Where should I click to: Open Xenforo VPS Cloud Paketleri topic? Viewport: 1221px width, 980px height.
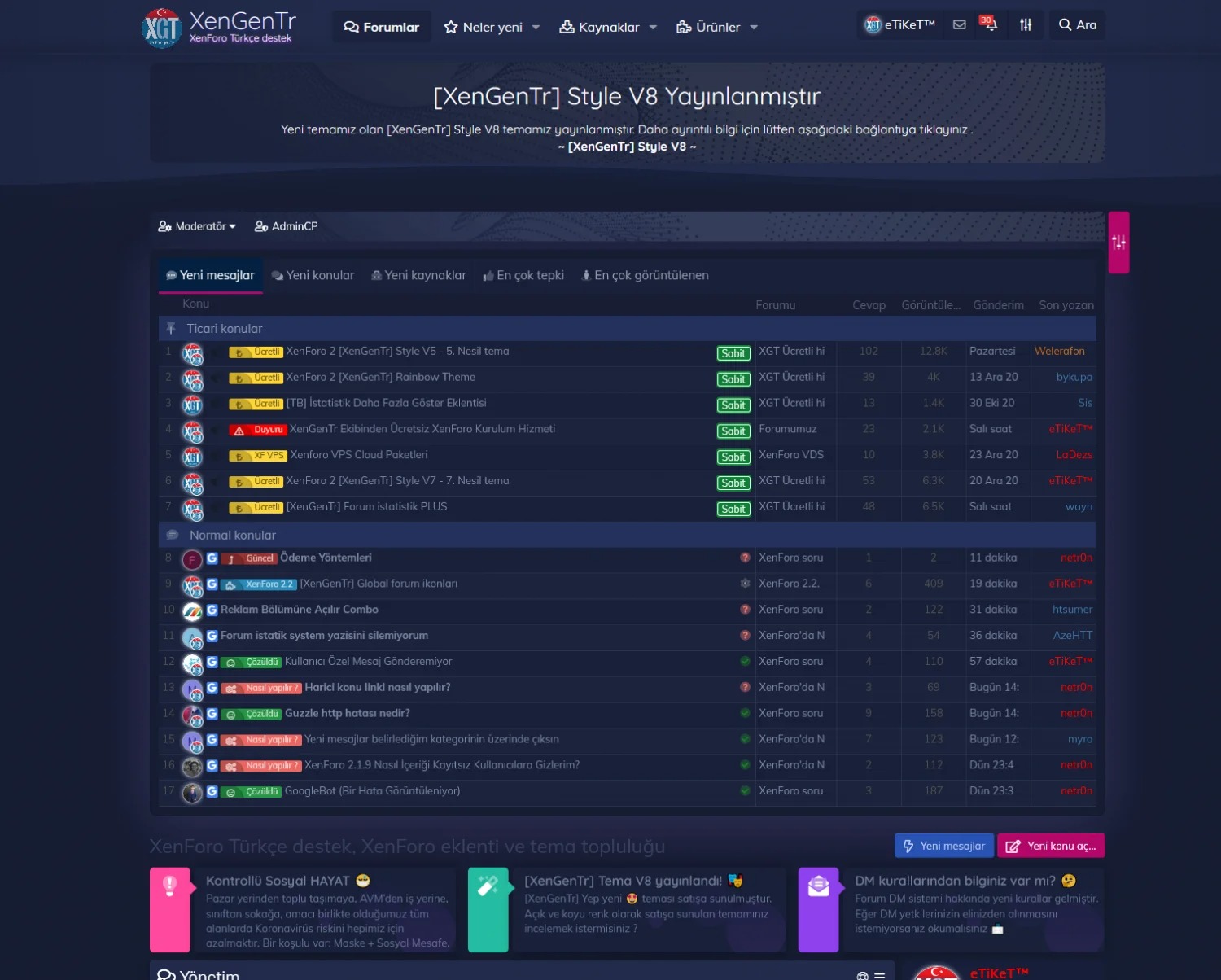pyautogui.click(x=359, y=454)
